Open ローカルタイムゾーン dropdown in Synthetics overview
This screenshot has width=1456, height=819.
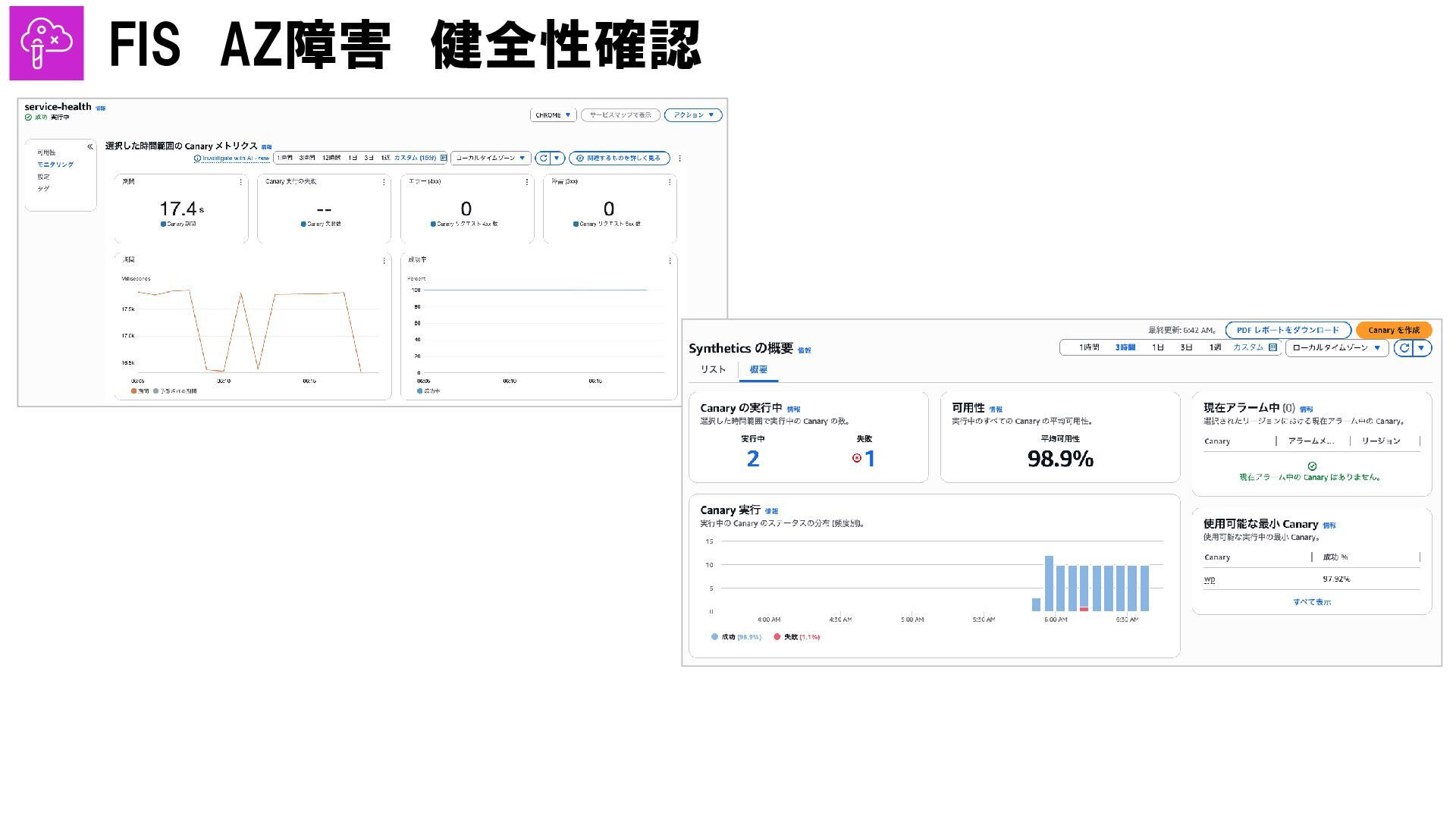coord(1337,348)
